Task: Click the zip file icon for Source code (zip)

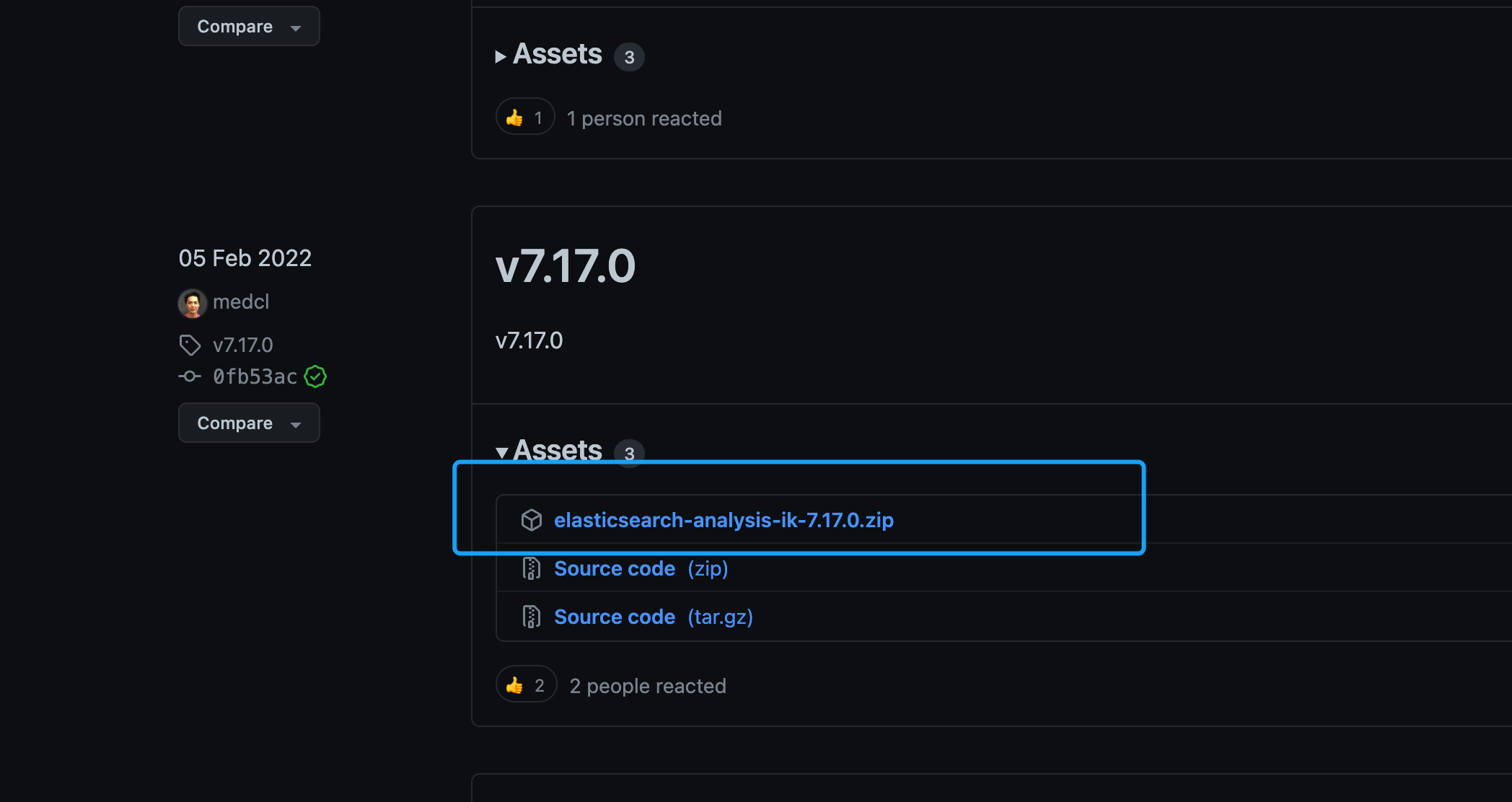Action: [x=532, y=569]
